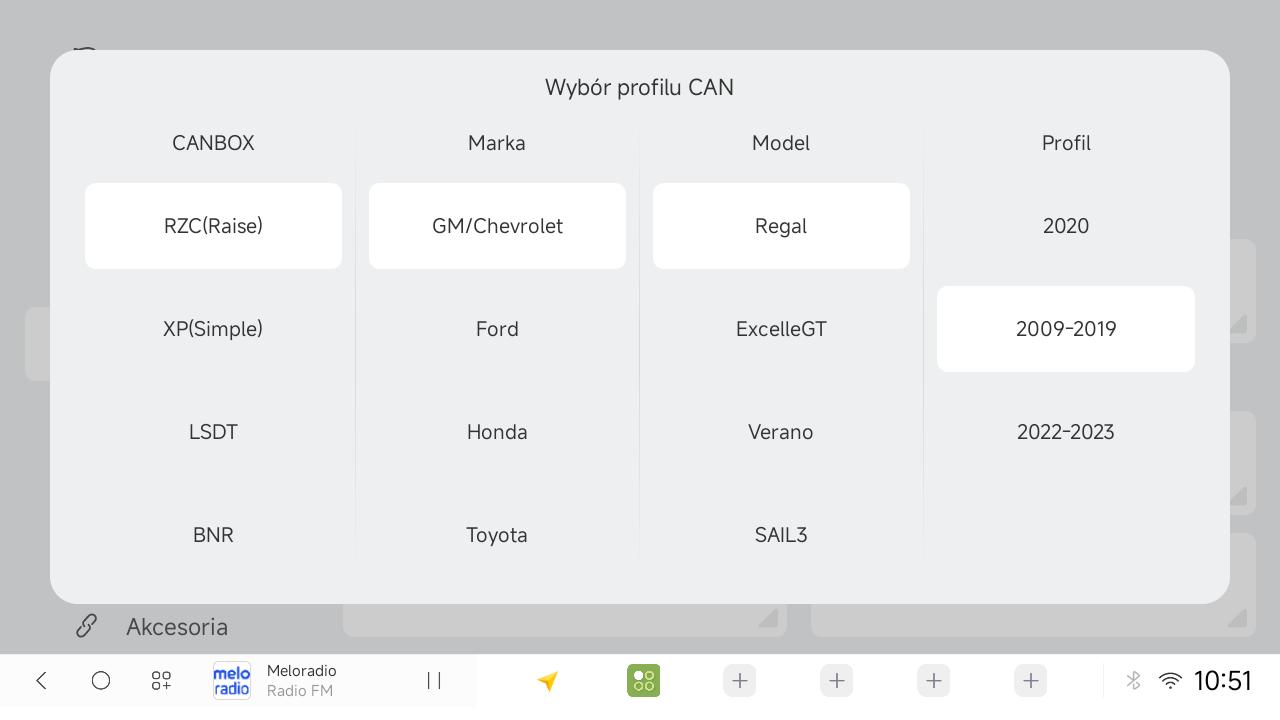The width and height of the screenshot is (1280, 720).
Task: Tap the Bluetooth status icon
Action: click(1133, 681)
